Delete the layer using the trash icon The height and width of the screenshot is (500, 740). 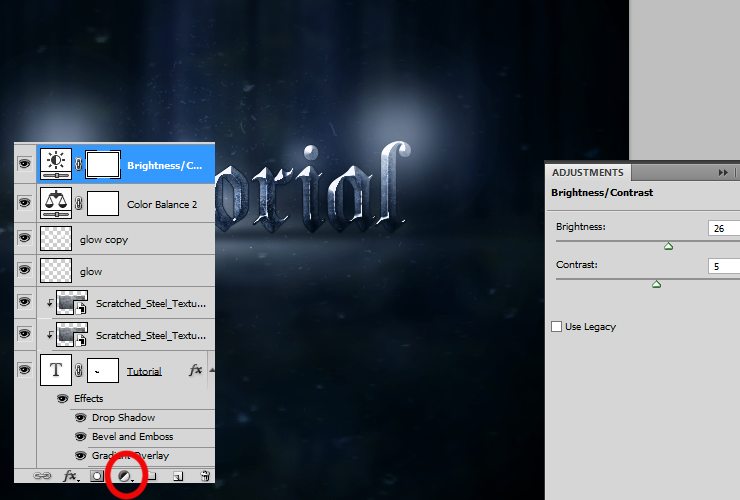click(205, 476)
